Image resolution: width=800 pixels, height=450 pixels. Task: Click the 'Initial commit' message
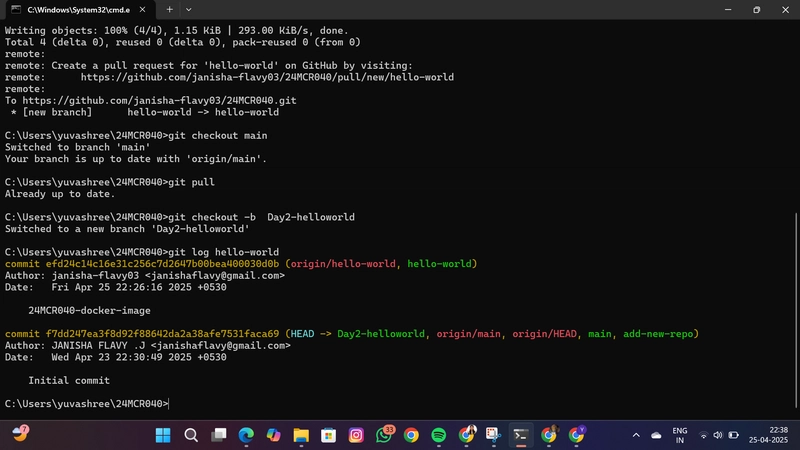click(x=69, y=381)
